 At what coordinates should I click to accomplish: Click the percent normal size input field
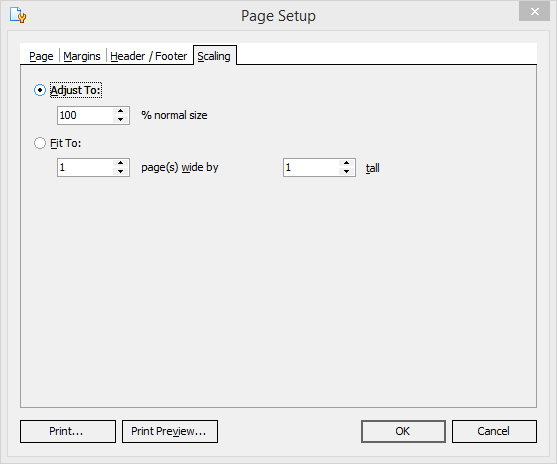point(85,115)
